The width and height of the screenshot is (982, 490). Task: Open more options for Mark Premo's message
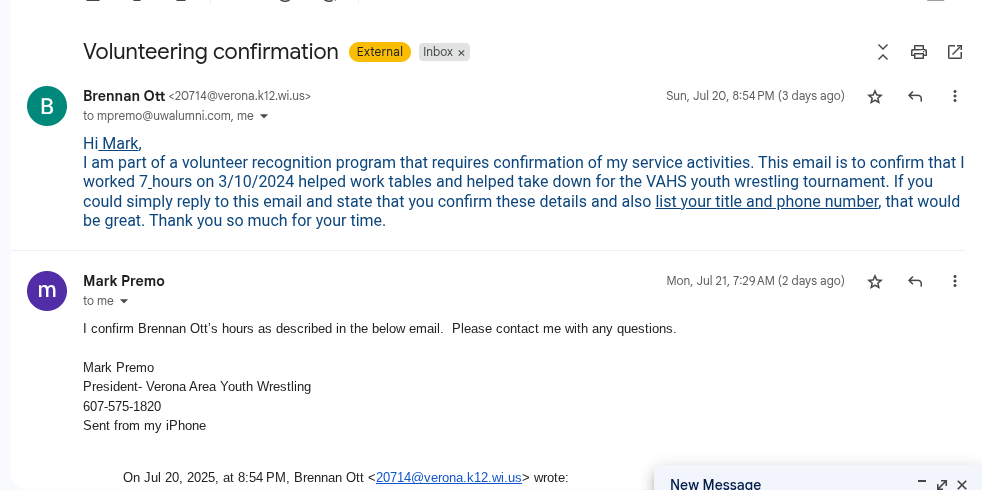(x=954, y=281)
